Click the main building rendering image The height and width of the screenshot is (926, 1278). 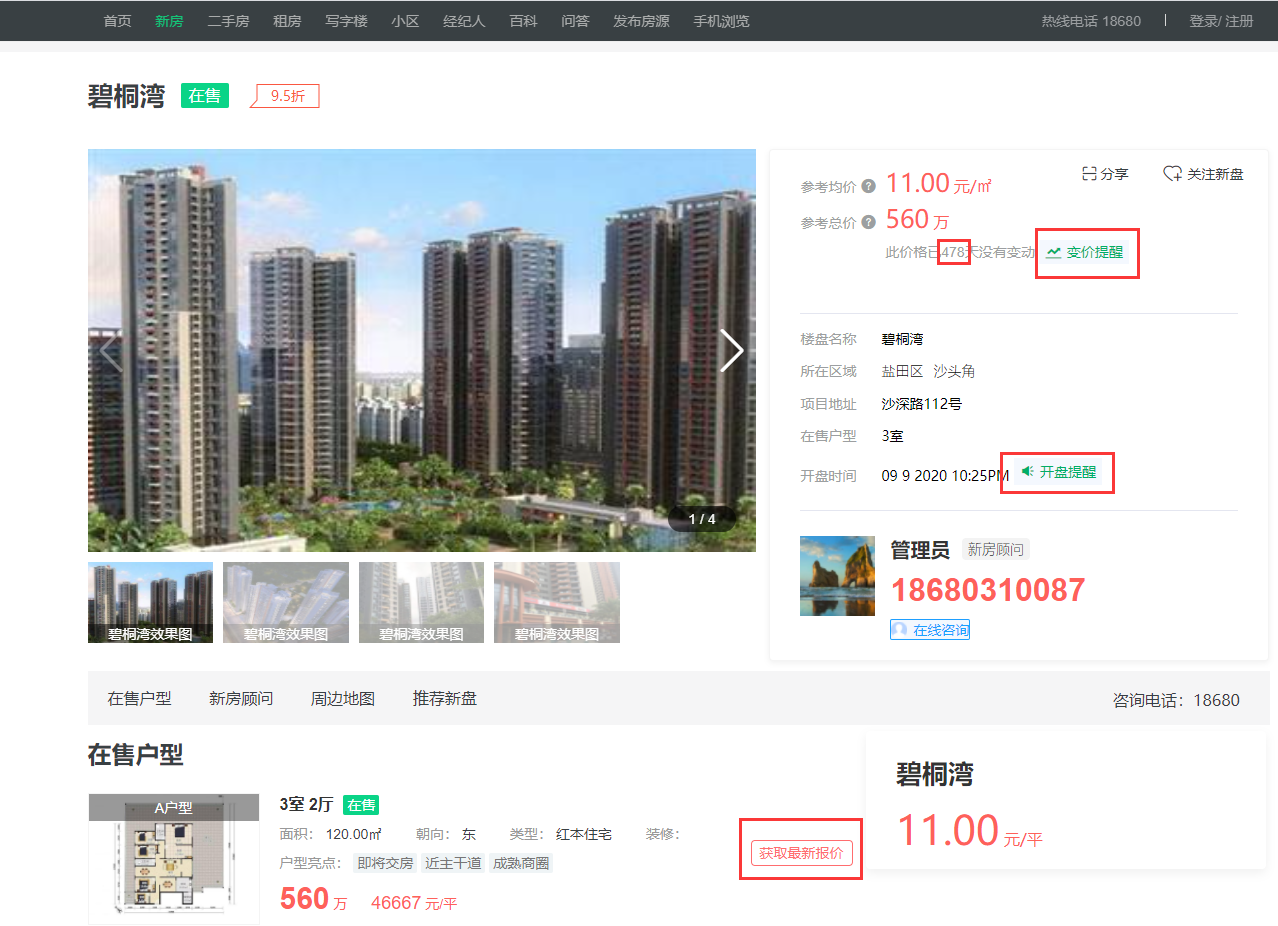(421, 350)
